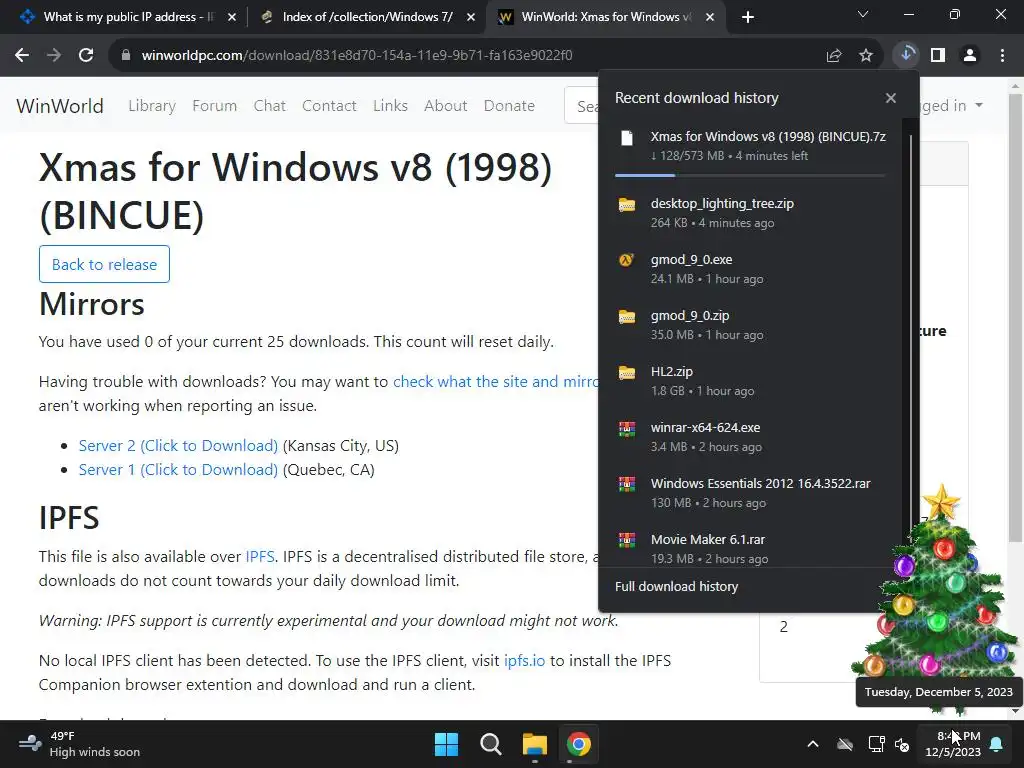Open the Donate nav link
This screenshot has width=1024, height=768.
tap(509, 106)
